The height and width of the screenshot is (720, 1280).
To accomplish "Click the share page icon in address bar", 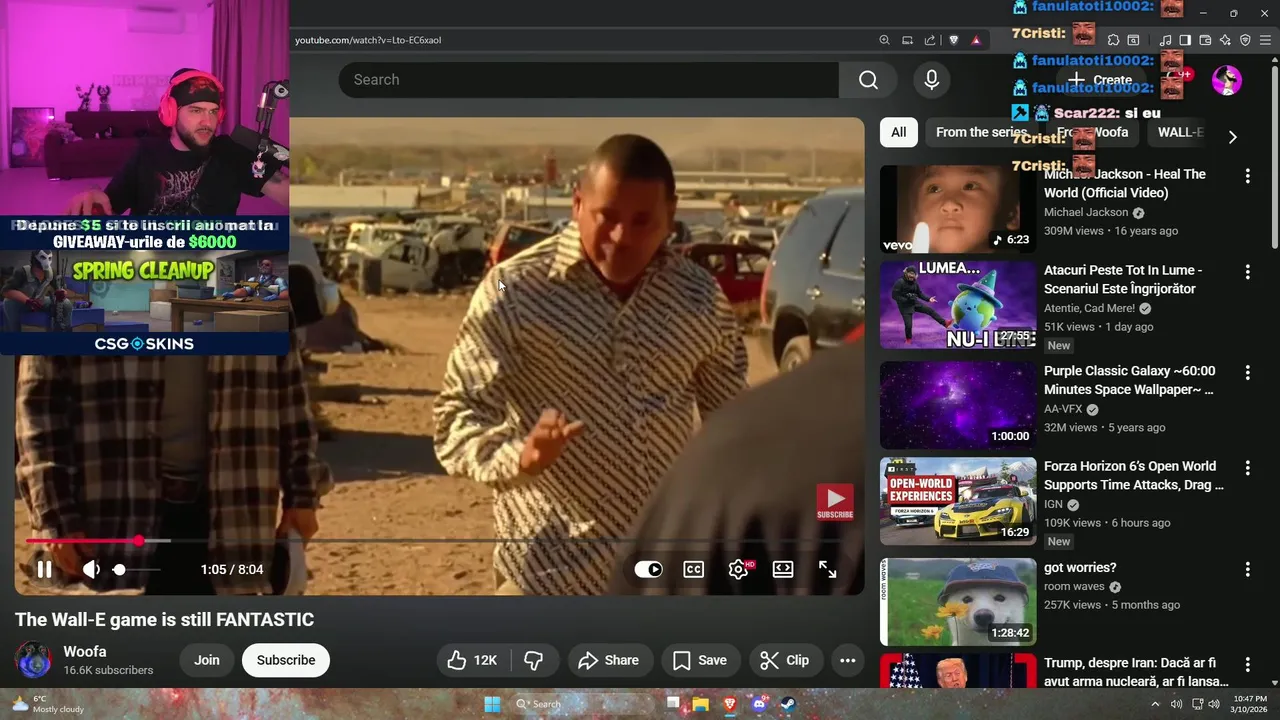I will pyautogui.click(x=930, y=40).
